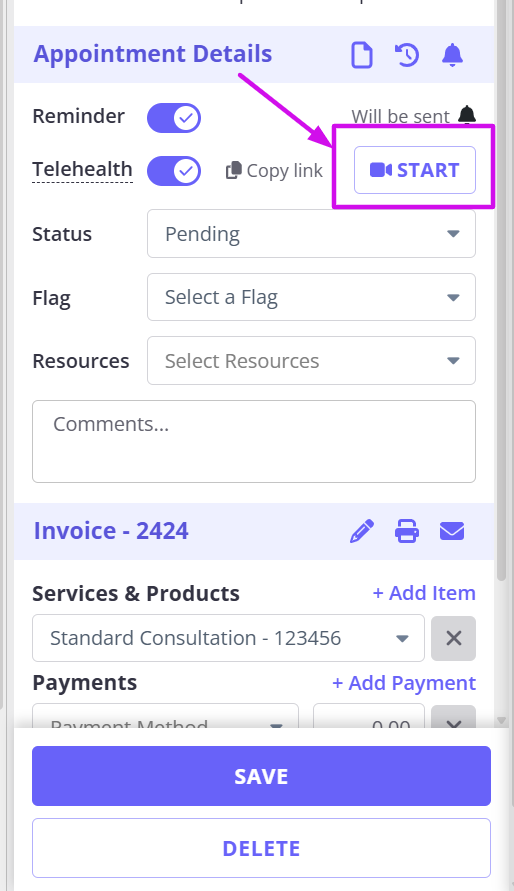Add item to Services & Products
514x891 pixels.
coord(424,593)
